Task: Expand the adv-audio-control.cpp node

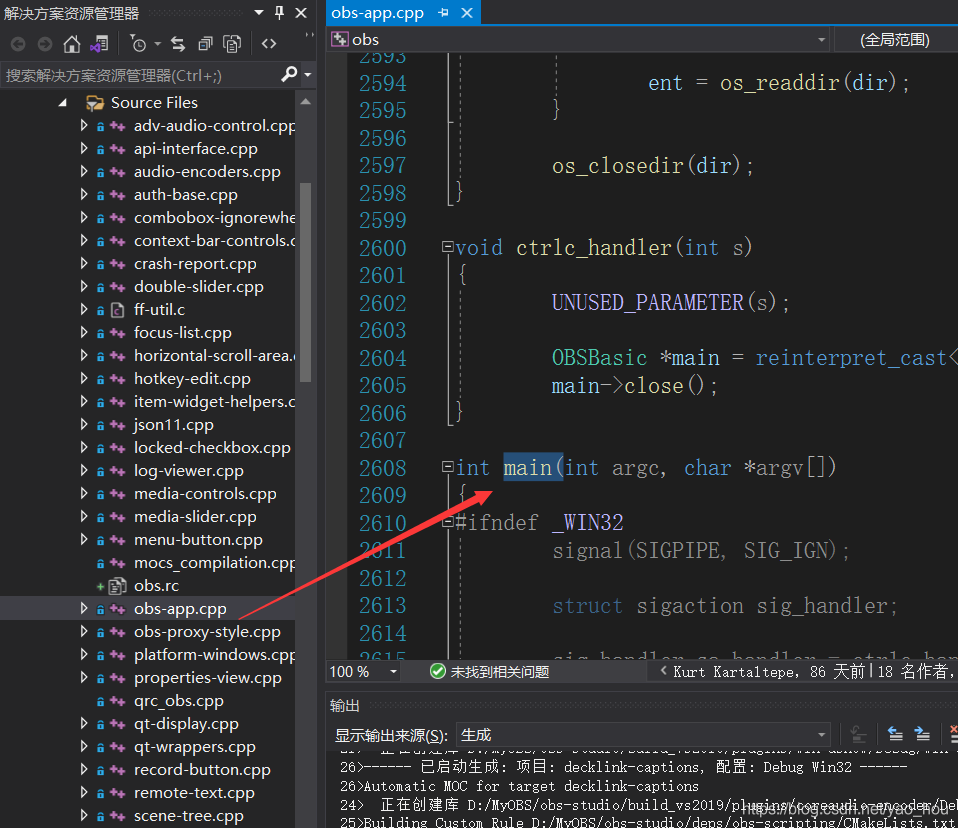Action: (x=84, y=125)
